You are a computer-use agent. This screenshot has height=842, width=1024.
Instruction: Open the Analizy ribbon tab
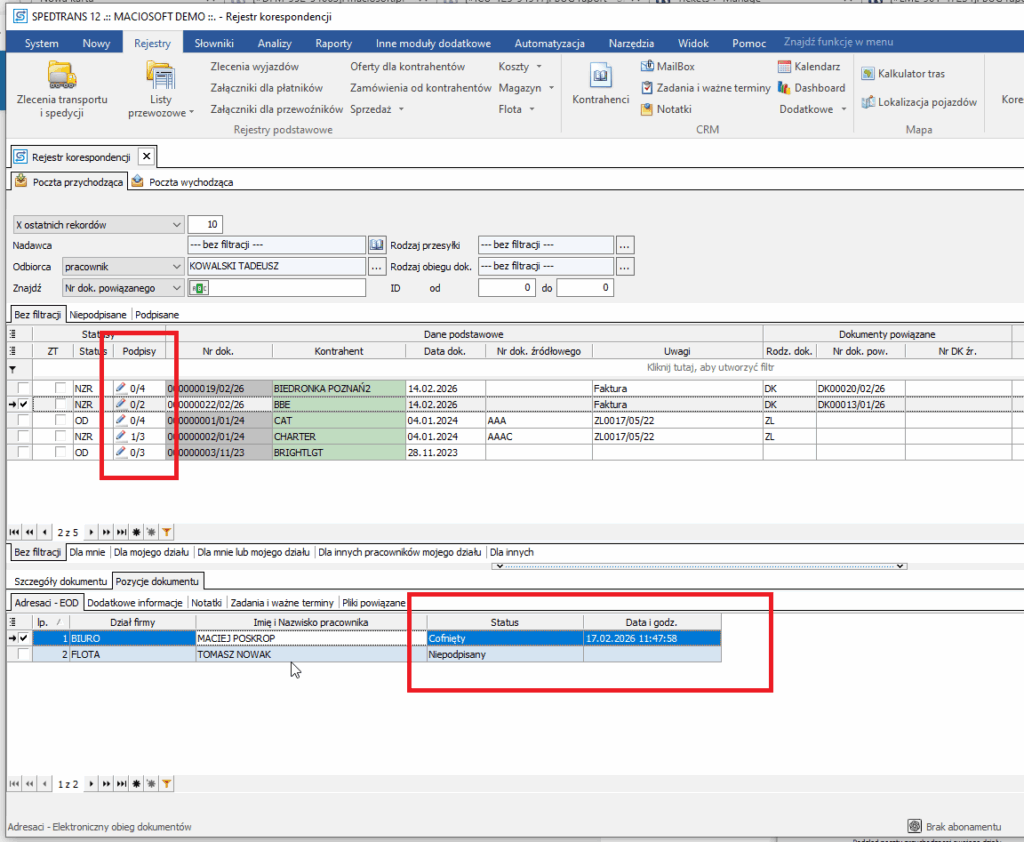(x=274, y=43)
